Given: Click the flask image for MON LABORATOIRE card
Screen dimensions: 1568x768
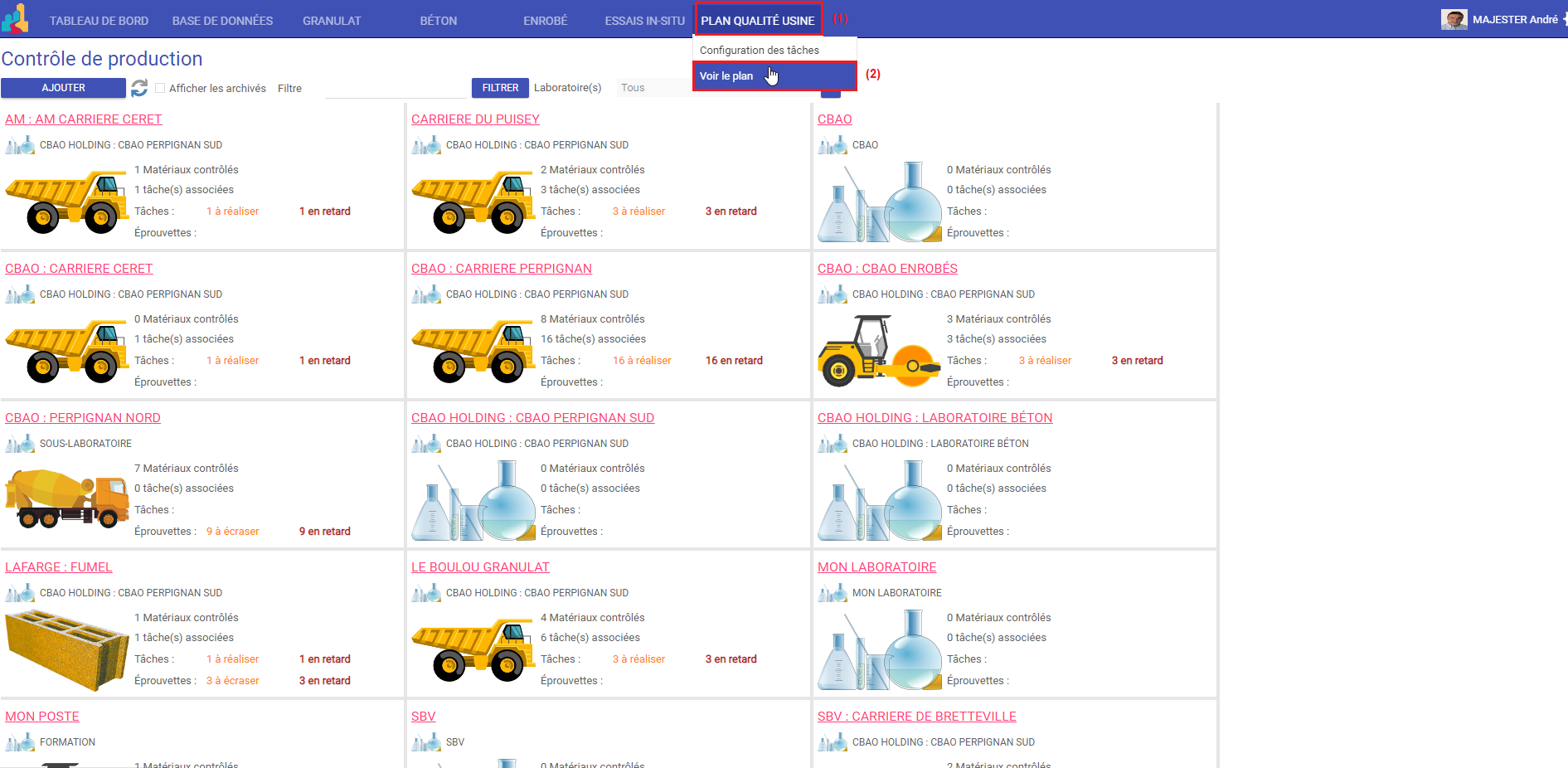Looking at the screenshot, I should click(880, 649).
